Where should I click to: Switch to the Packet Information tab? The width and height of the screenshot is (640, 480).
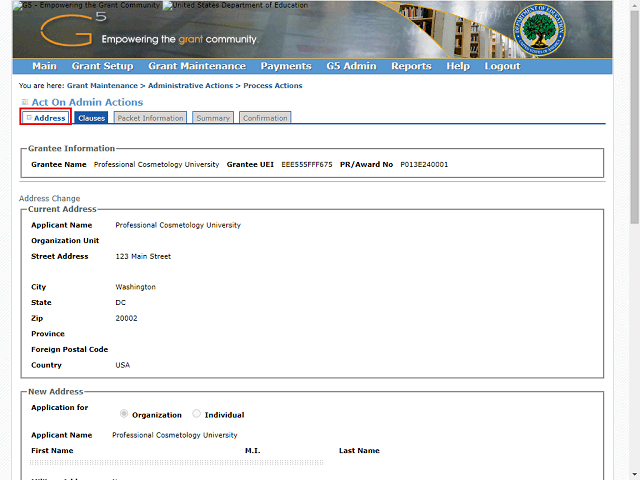(150, 118)
